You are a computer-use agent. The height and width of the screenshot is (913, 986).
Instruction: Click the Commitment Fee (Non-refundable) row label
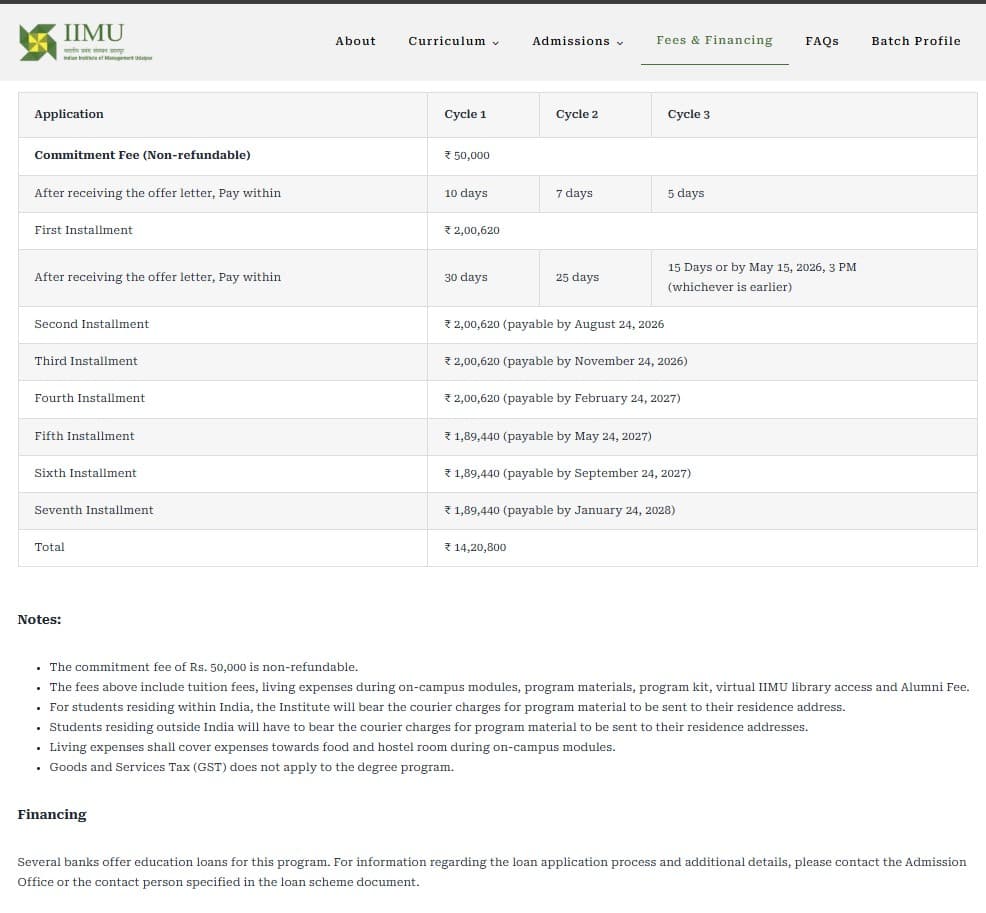[x=142, y=155]
